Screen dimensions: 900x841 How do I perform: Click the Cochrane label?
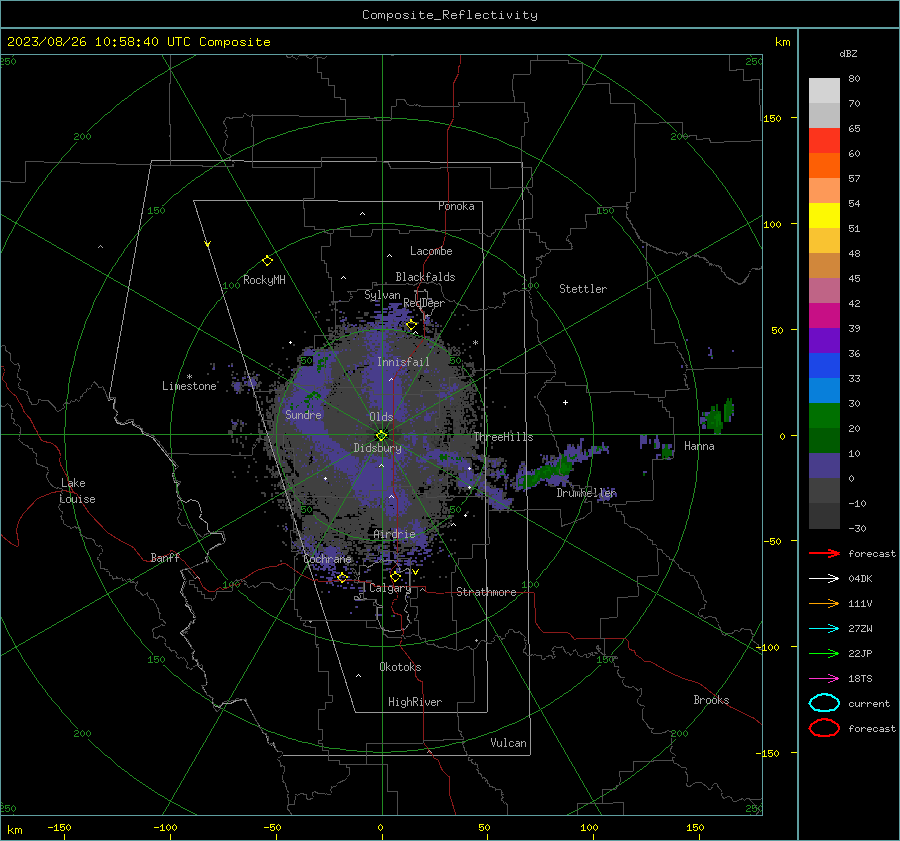327,559
